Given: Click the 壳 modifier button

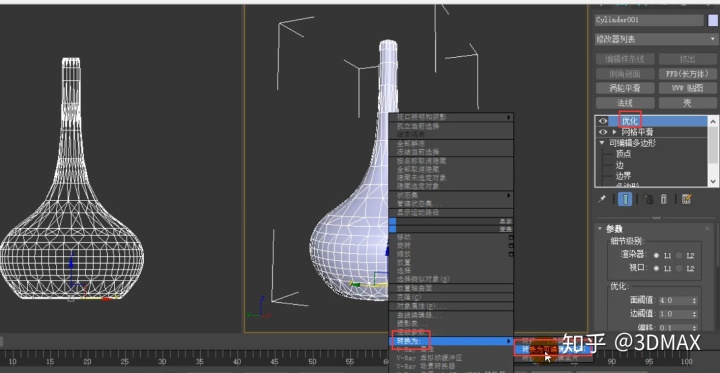Looking at the screenshot, I should [x=687, y=102].
